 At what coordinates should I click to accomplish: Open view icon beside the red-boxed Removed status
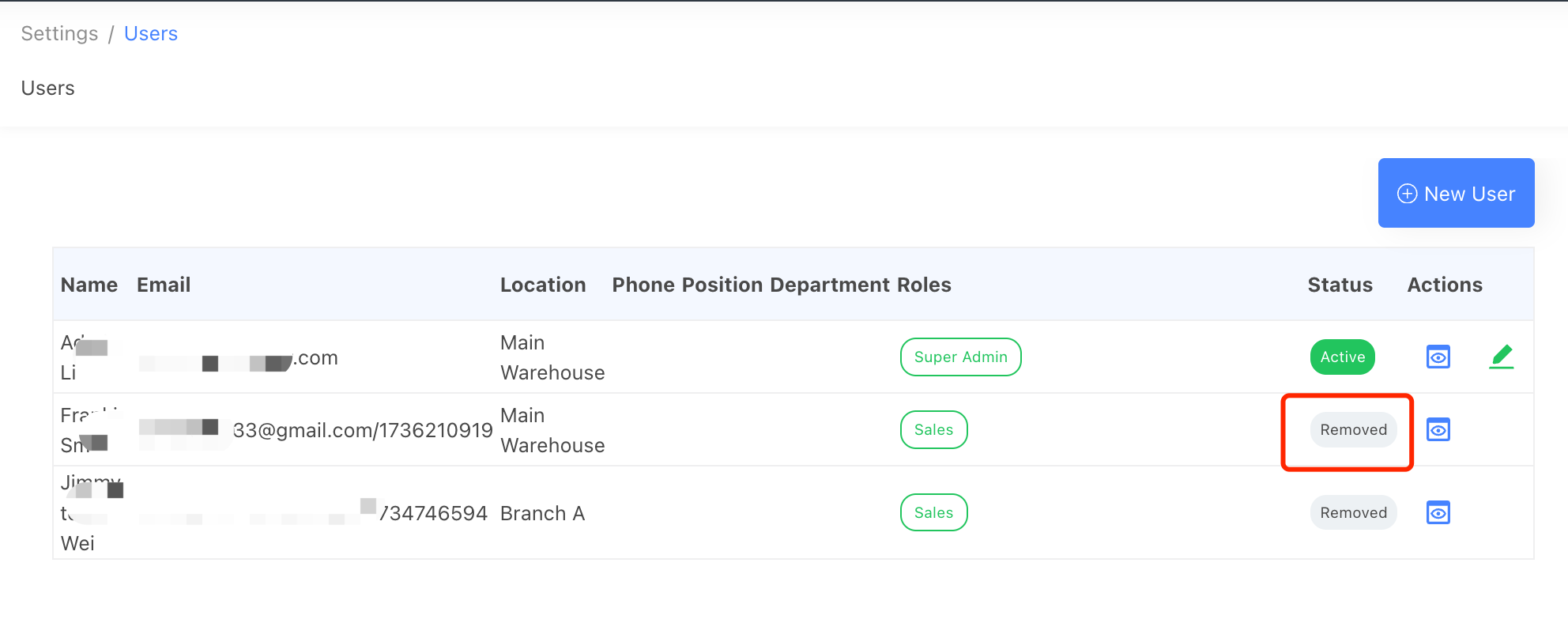(x=1438, y=430)
